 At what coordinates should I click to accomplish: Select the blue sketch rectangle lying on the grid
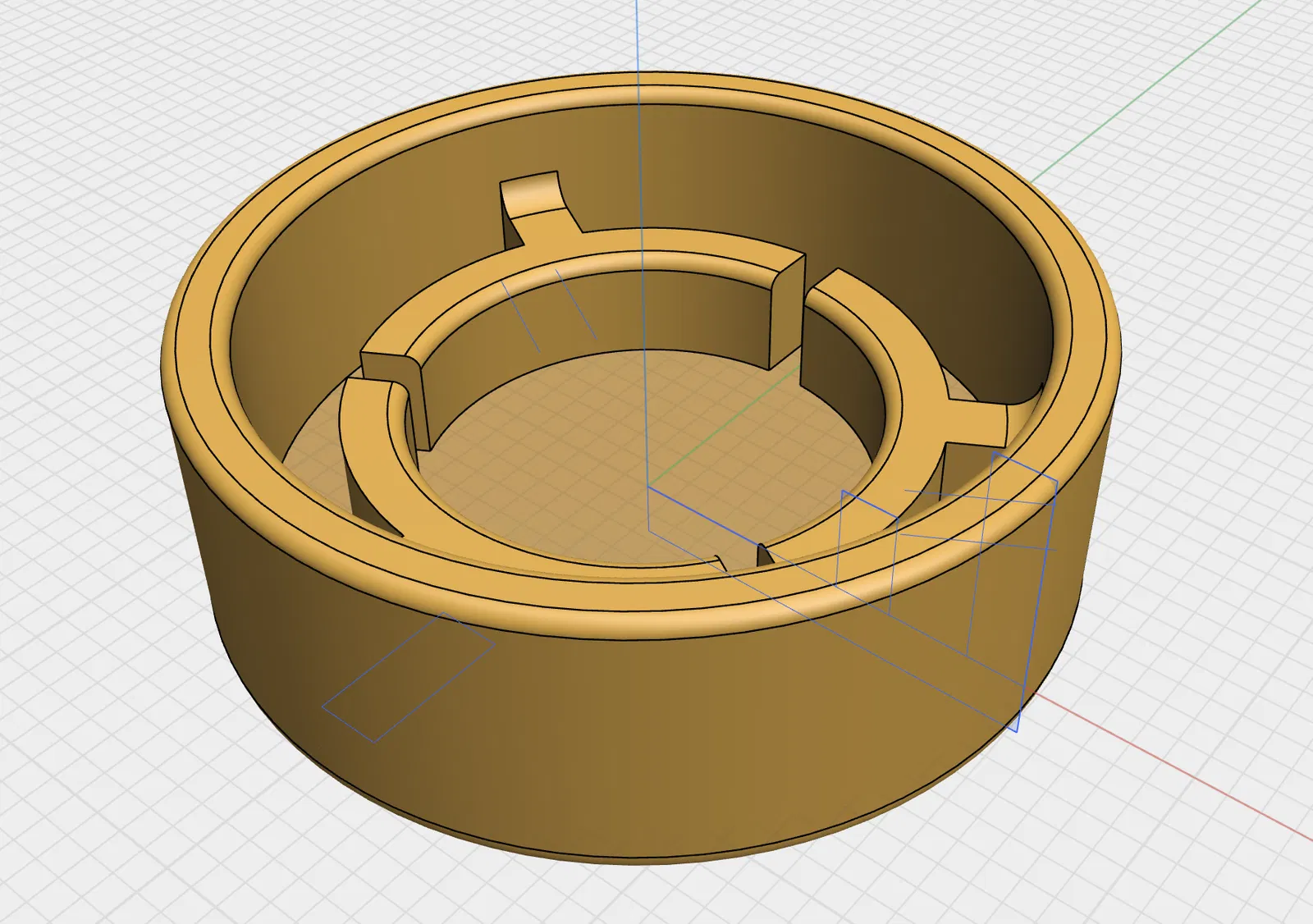(x=408, y=677)
